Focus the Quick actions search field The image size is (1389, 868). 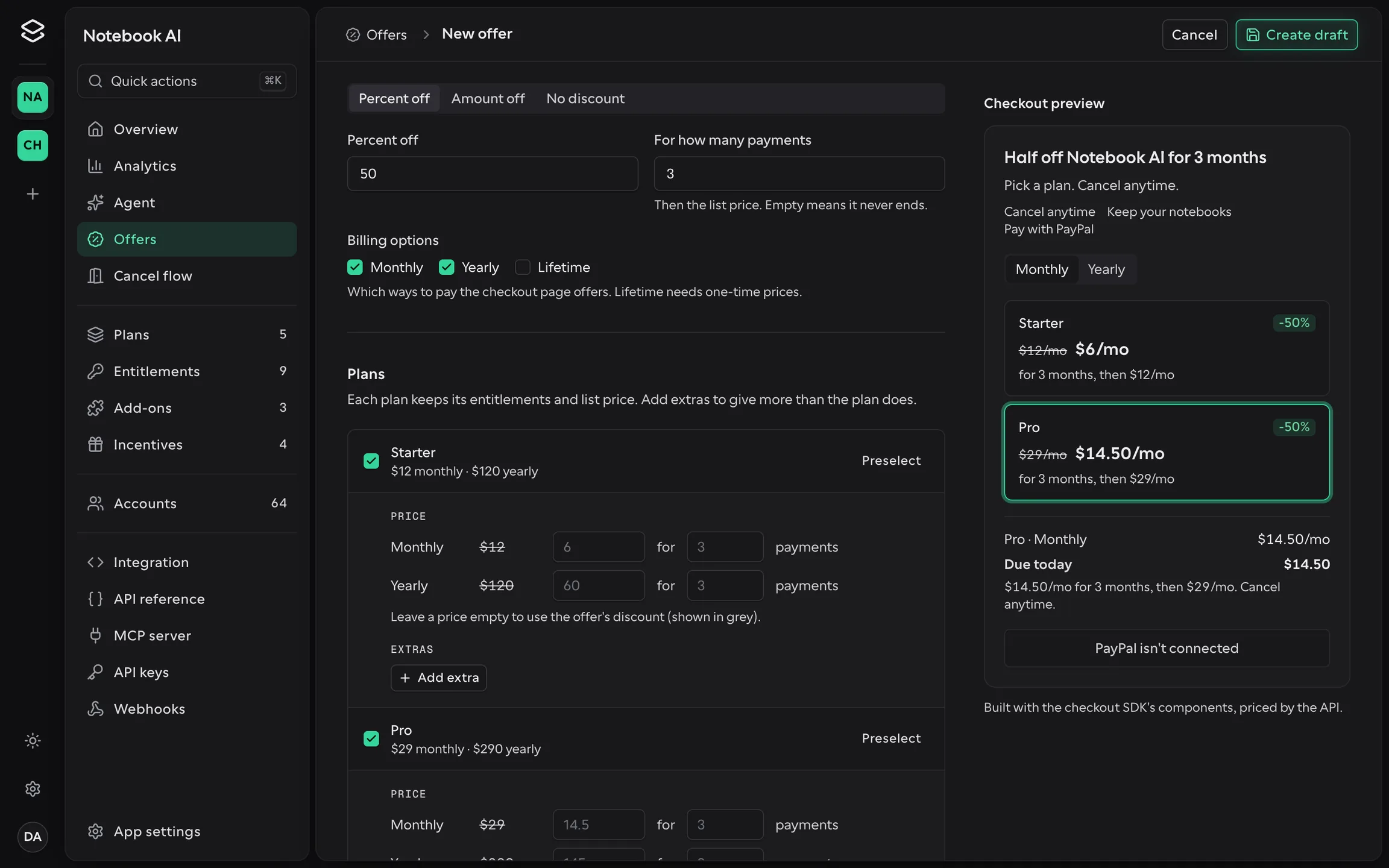coord(187,81)
